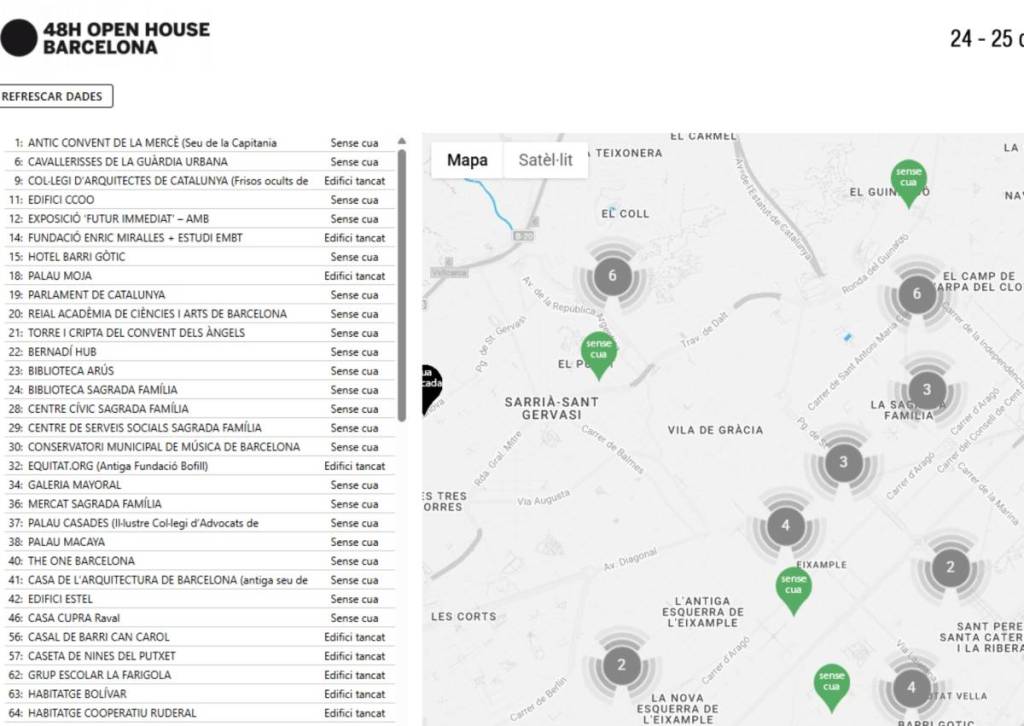The height and width of the screenshot is (726, 1024).
Task: Select row CONSERVATORI MUNICIPAL DE MÚSICA DE BARCELONA
Action: click(200, 447)
